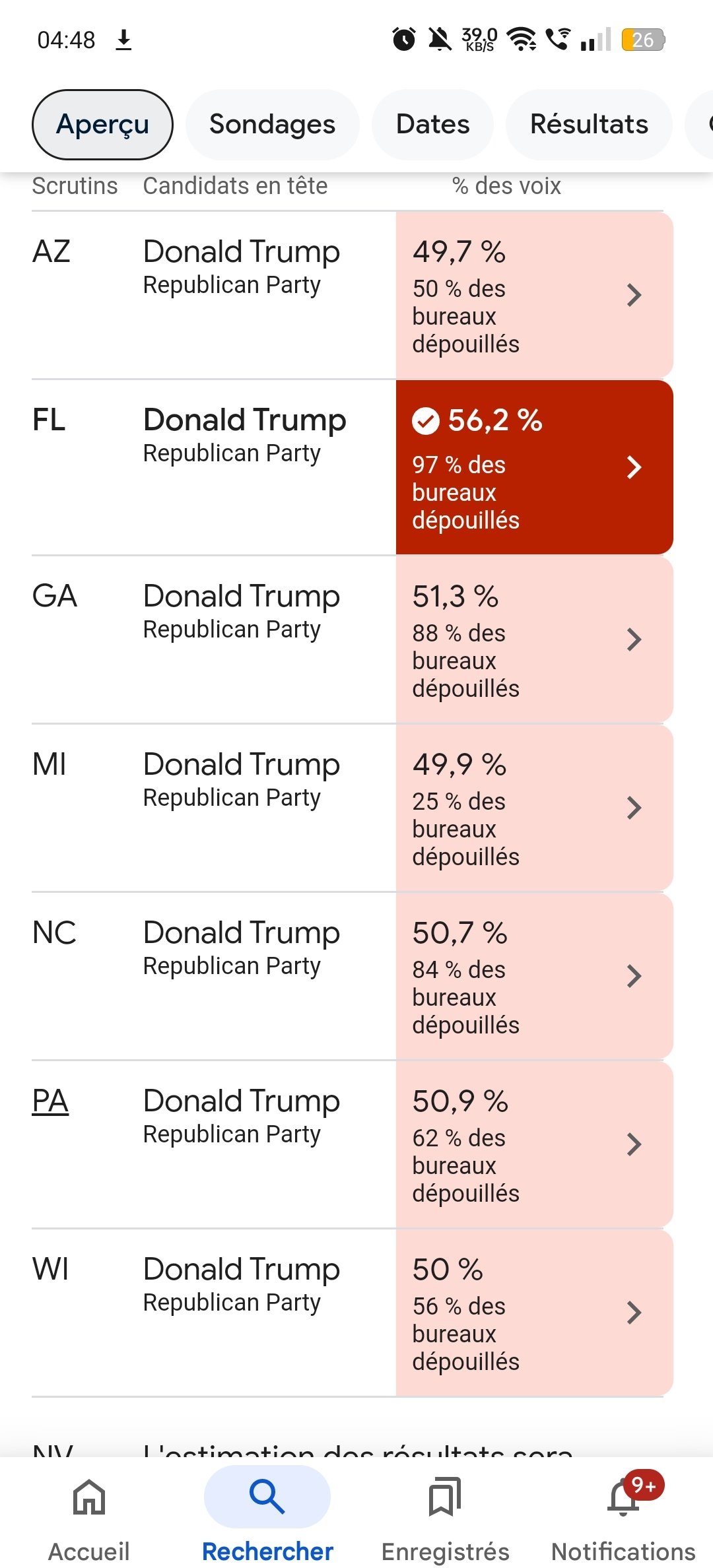Select the Dates tab
This screenshot has width=713, height=1568.
coord(432,125)
